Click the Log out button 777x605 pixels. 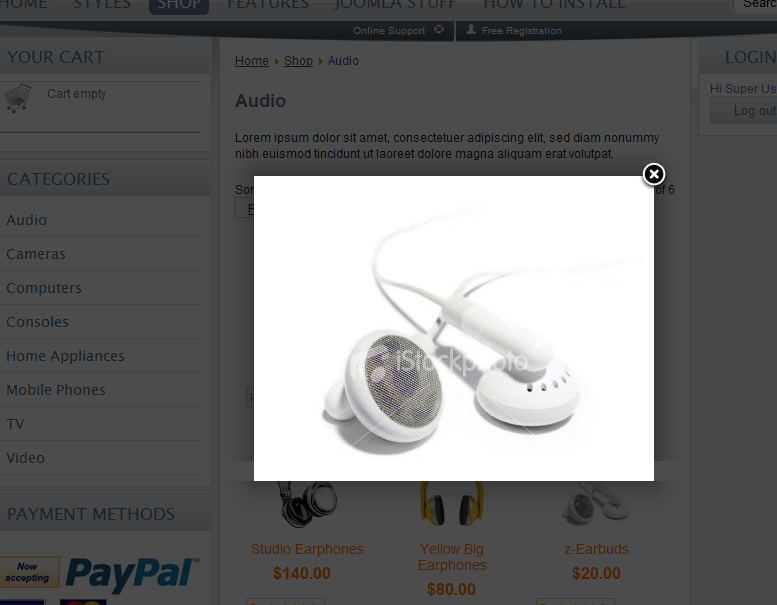coord(744,110)
